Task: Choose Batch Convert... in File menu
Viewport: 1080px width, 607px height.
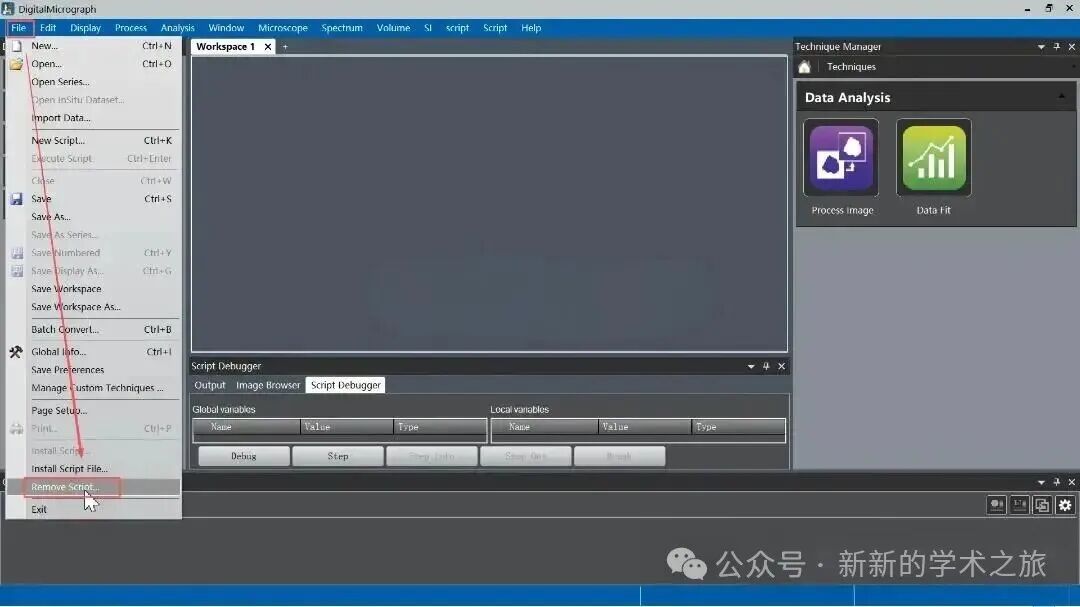Action: pos(94,329)
